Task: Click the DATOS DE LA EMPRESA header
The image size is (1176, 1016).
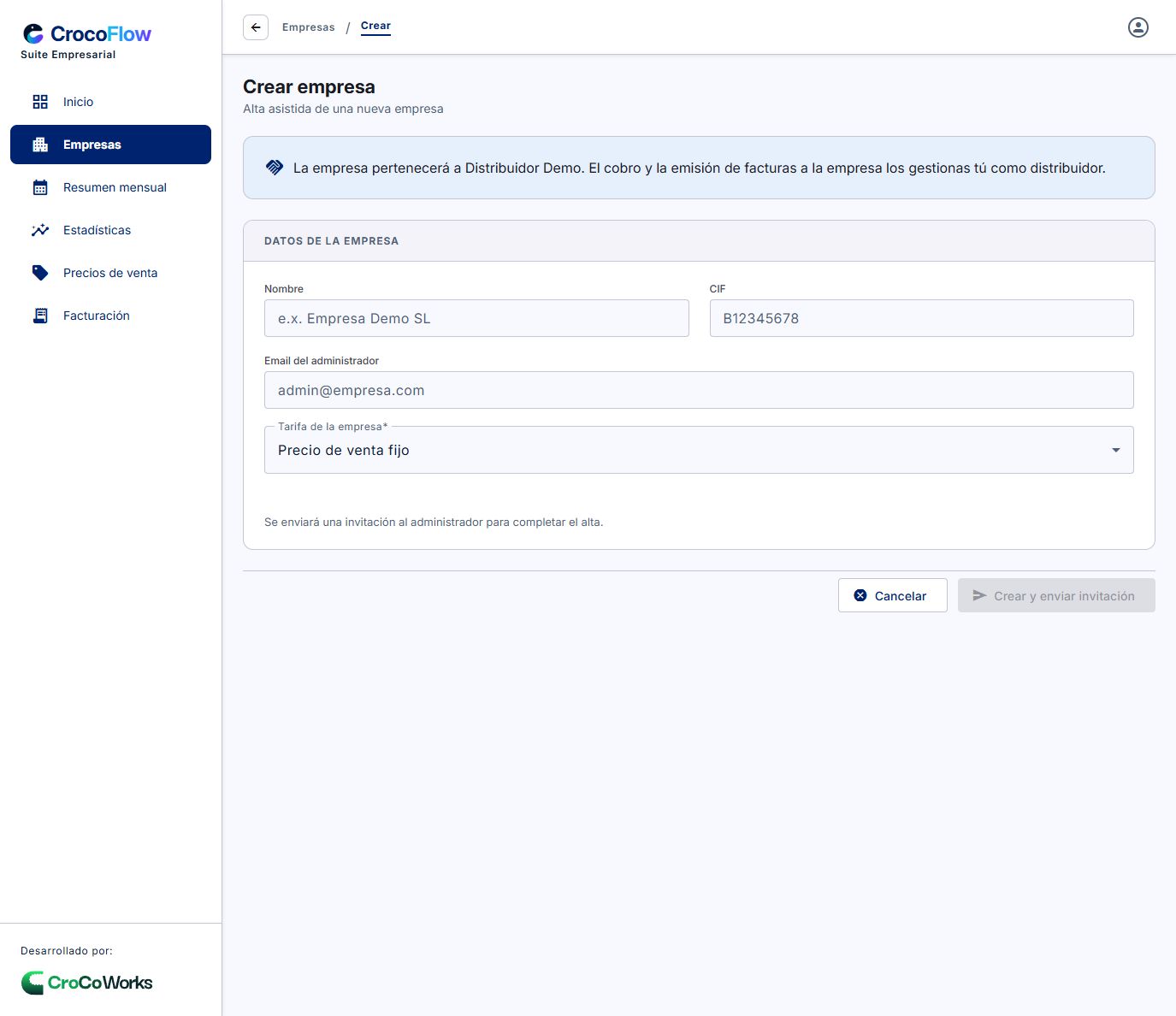Action: click(331, 241)
